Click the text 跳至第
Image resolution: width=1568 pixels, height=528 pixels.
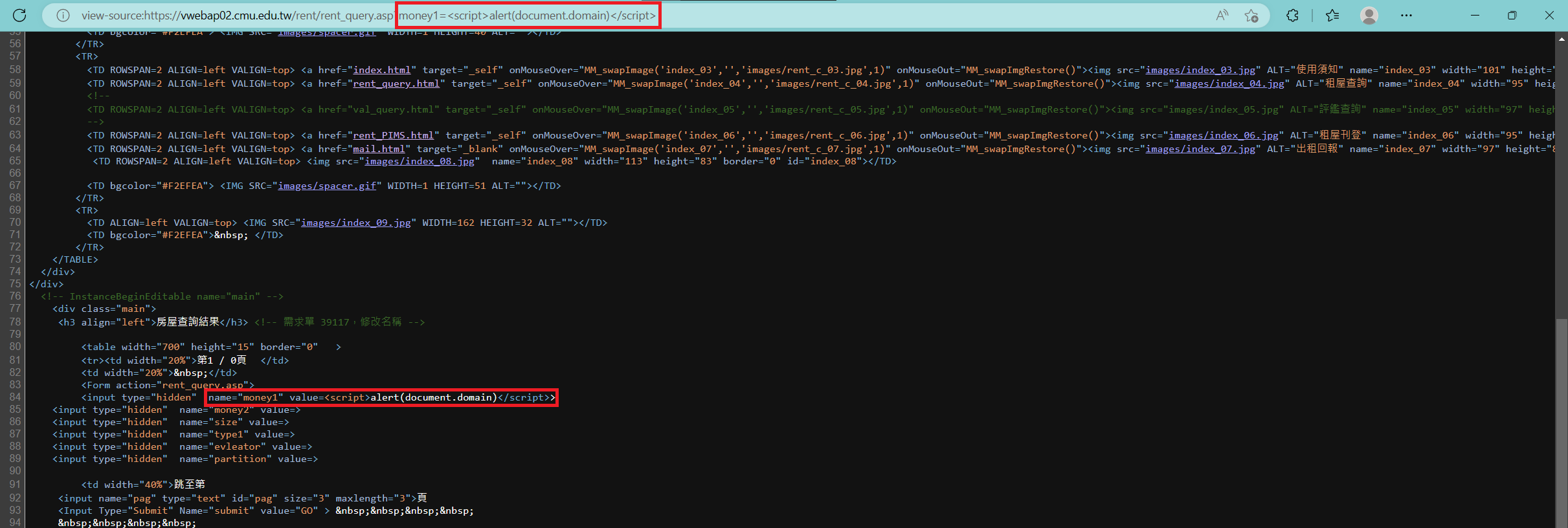[190, 484]
